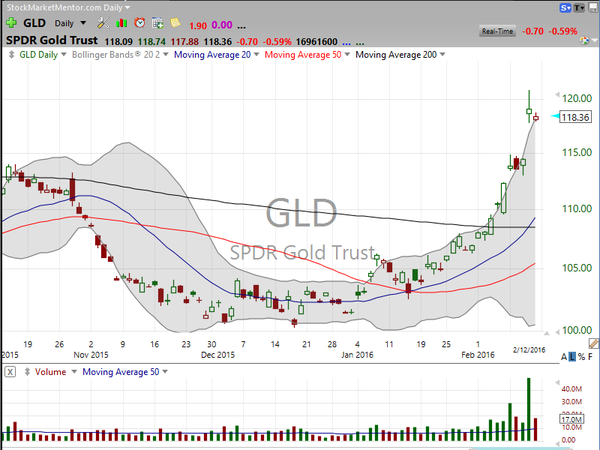
Task: Click gray up-pointing triangle at price pane bottom
Action: pyautogui.click(x=546, y=333)
